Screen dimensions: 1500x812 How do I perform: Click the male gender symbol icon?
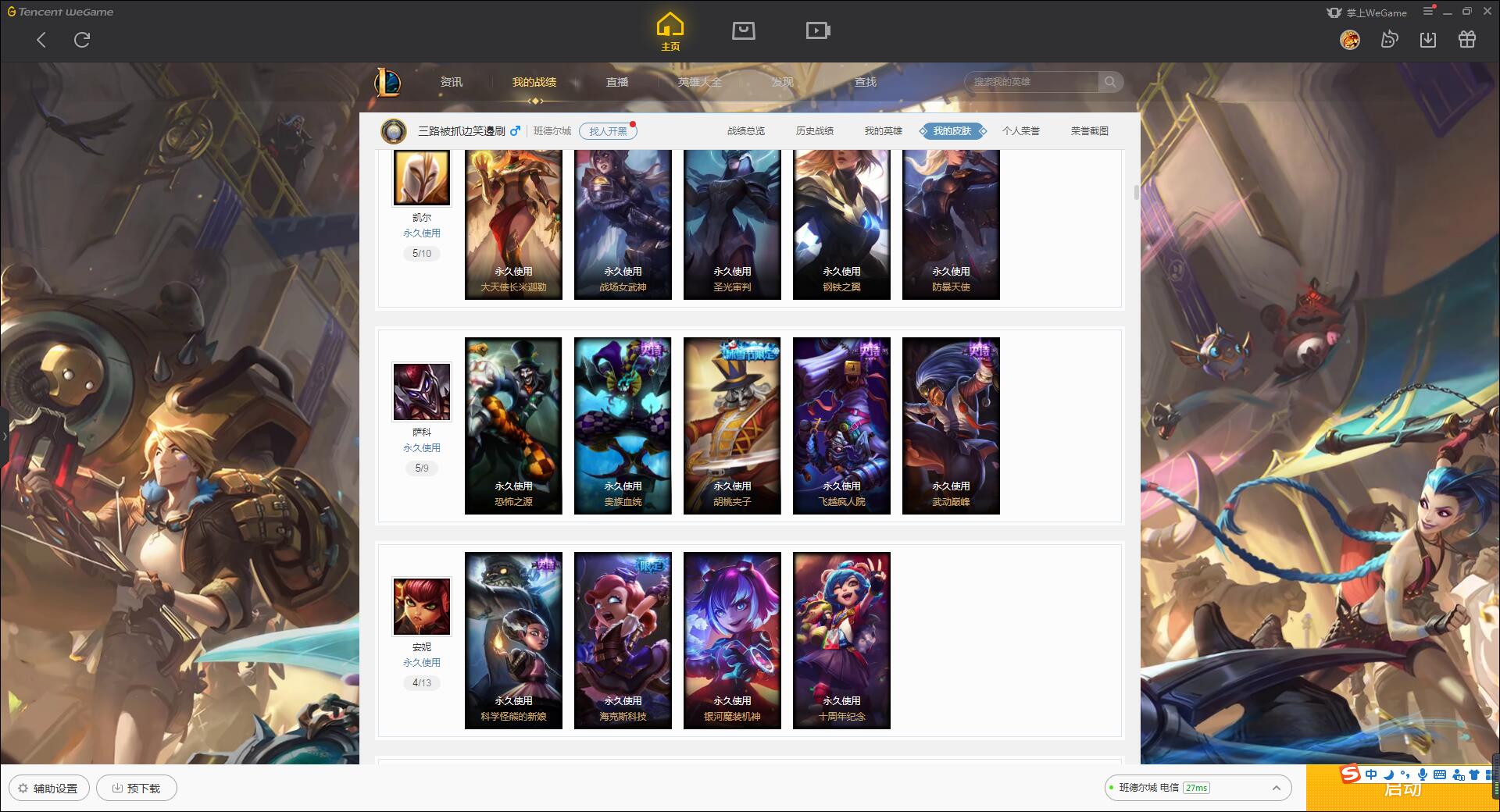(x=515, y=131)
